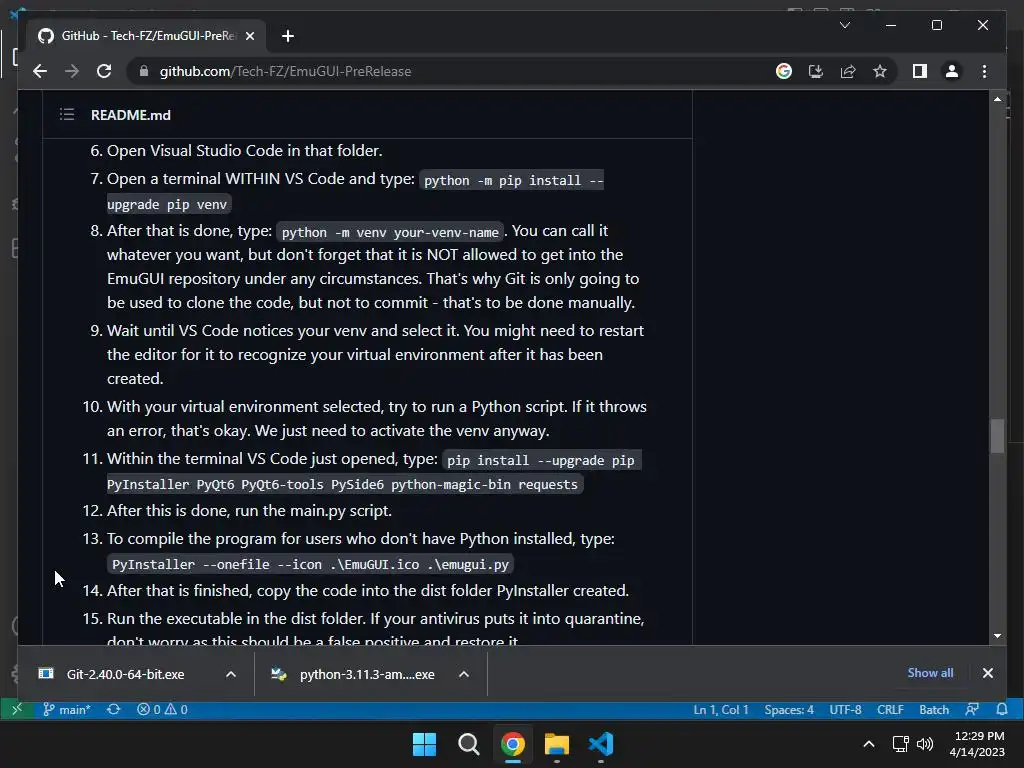
Task: Open Git-2.40.0-64-bit.exe download
Action: 125,674
